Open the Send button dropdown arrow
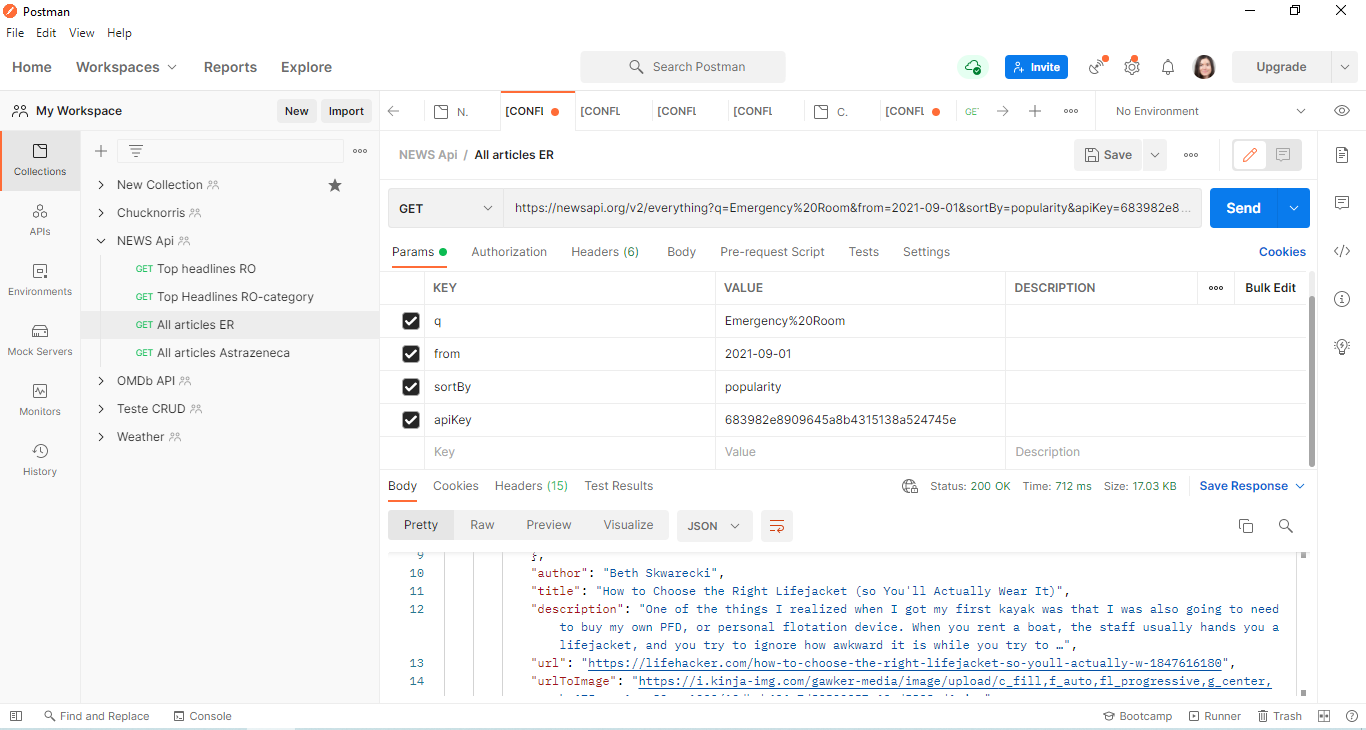The width and height of the screenshot is (1366, 730). click(x=1294, y=208)
